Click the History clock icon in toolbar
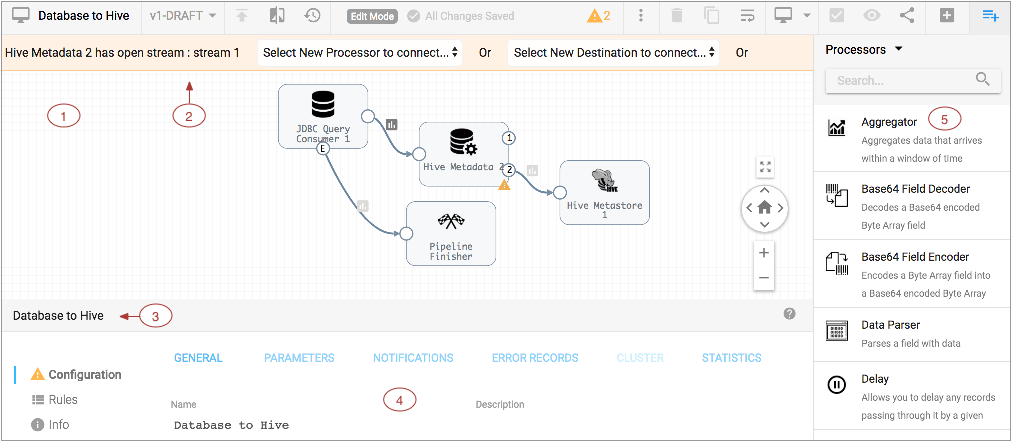1011x441 pixels. click(x=312, y=16)
